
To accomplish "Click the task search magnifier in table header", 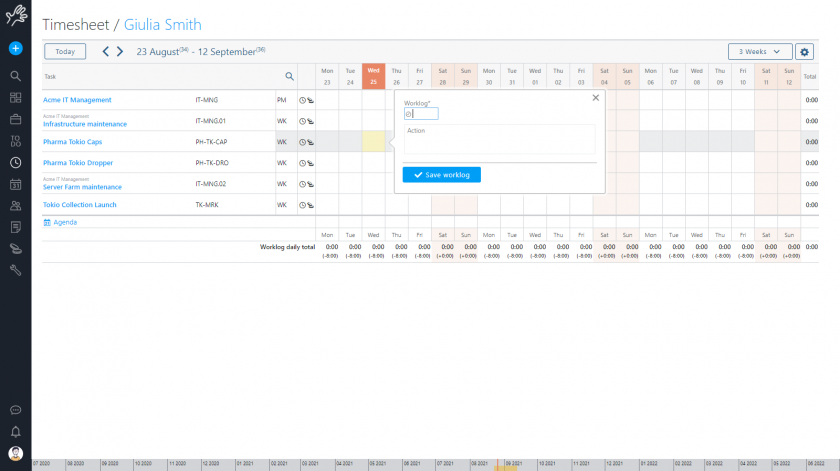I will (x=289, y=76).
